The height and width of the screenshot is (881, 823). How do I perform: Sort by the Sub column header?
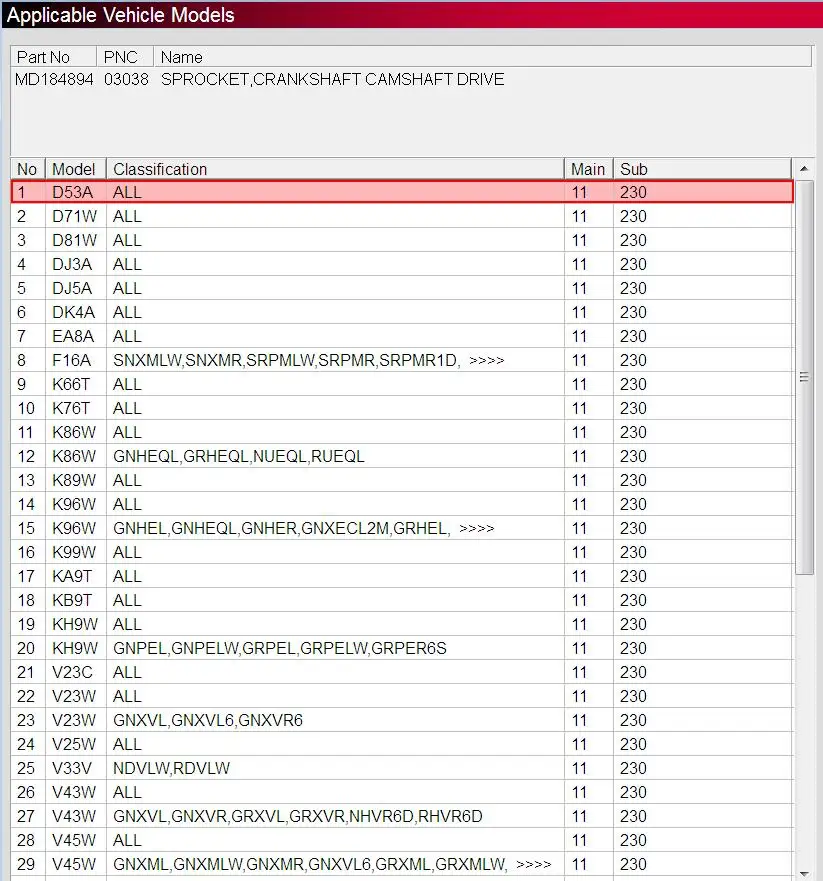[702, 169]
